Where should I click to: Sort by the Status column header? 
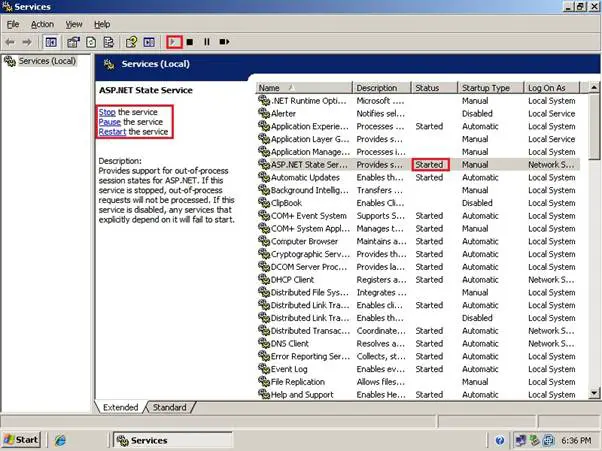[434, 88]
